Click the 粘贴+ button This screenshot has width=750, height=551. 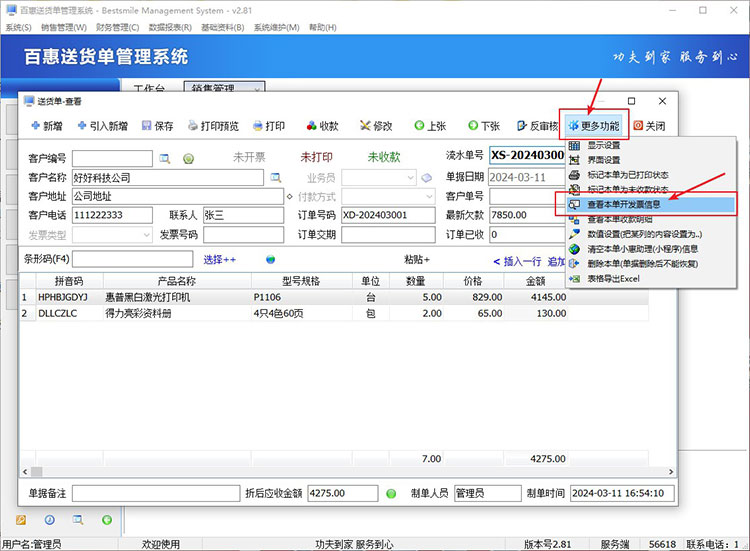tap(417, 260)
